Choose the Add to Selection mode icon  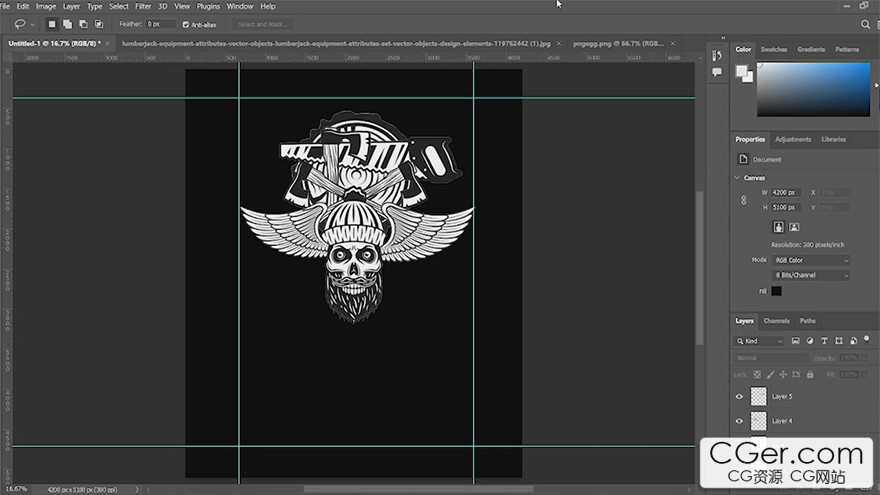pyautogui.click(x=68, y=23)
